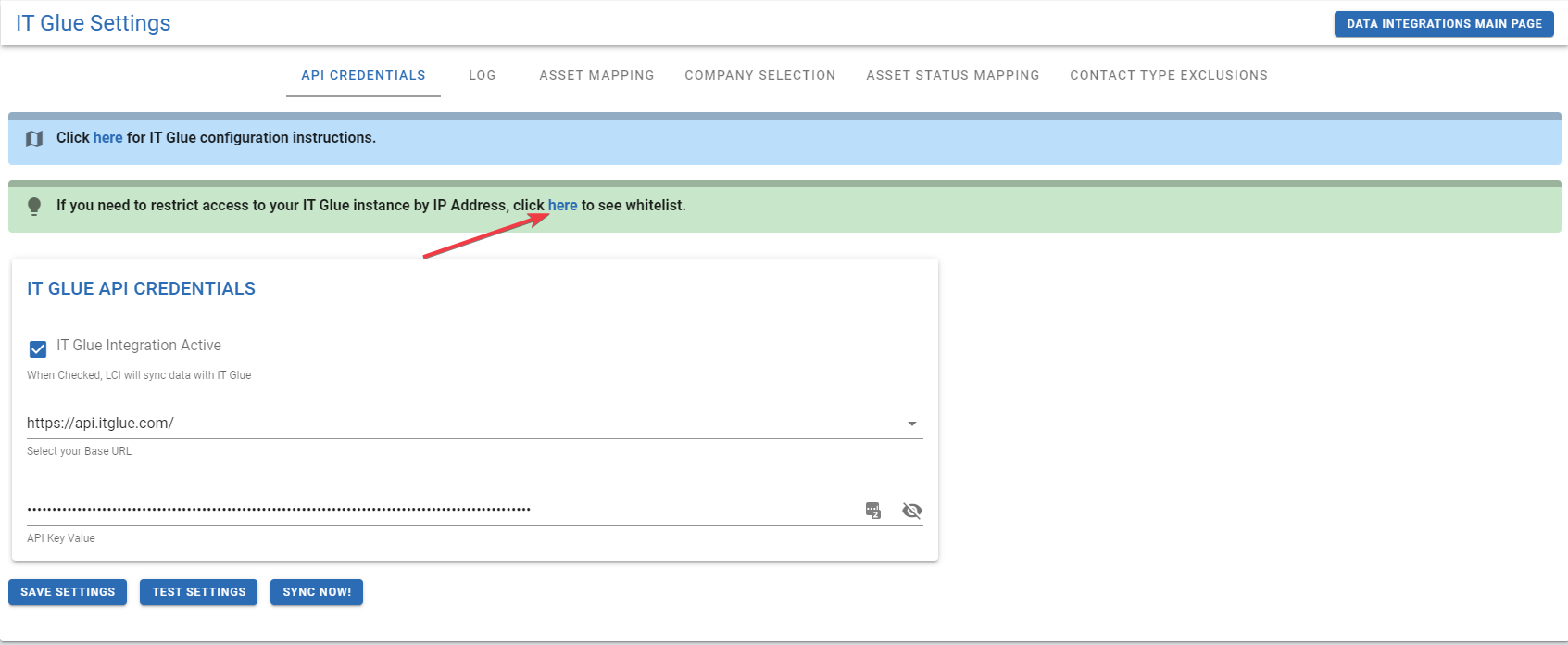The width and height of the screenshot is (1568, 645).
Task: Uncheck the IT Glue Integration Active checkbox
Action: pyautogui.click(x=38, y=349)
